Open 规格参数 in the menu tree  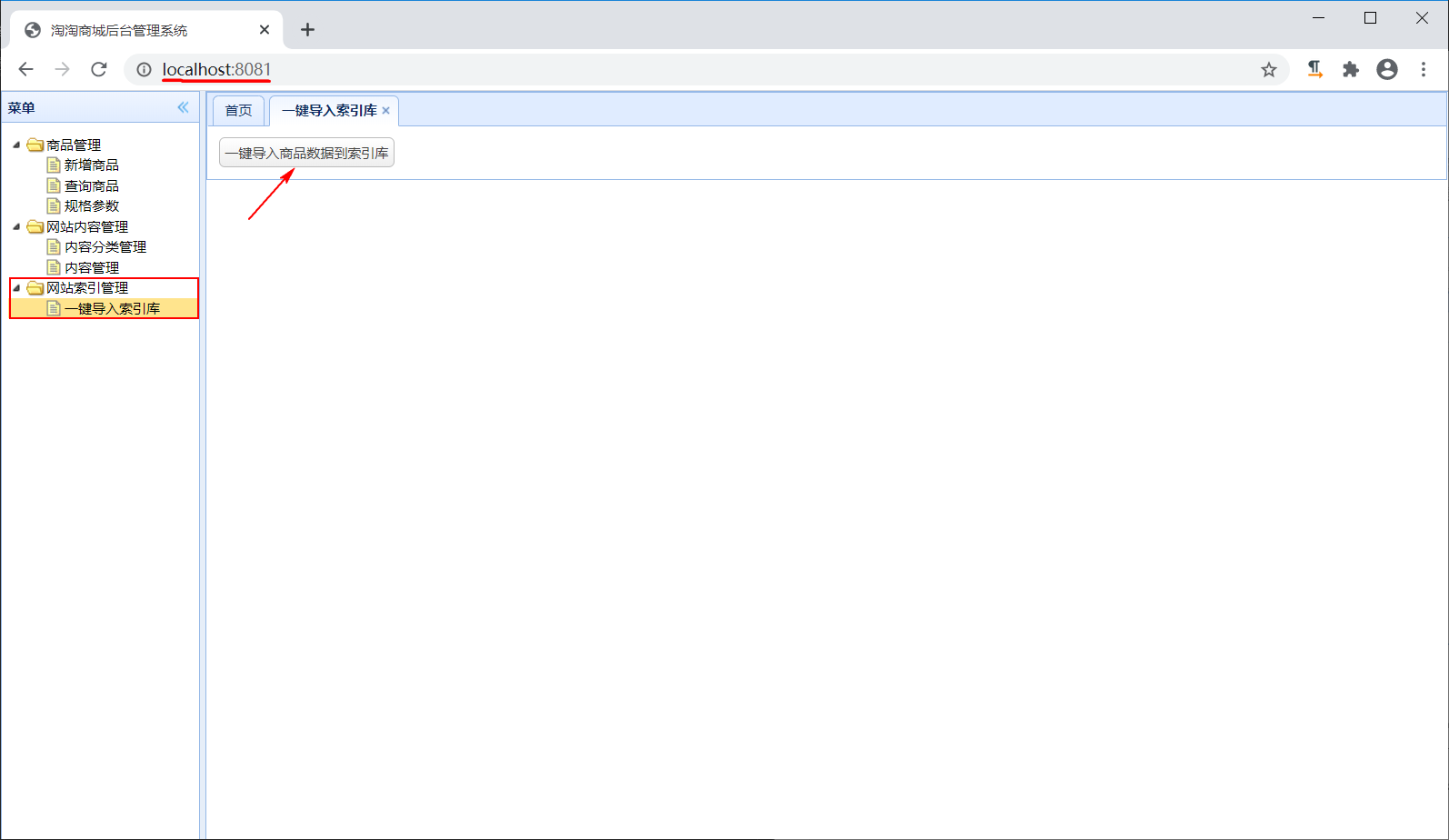click(91, 205)
